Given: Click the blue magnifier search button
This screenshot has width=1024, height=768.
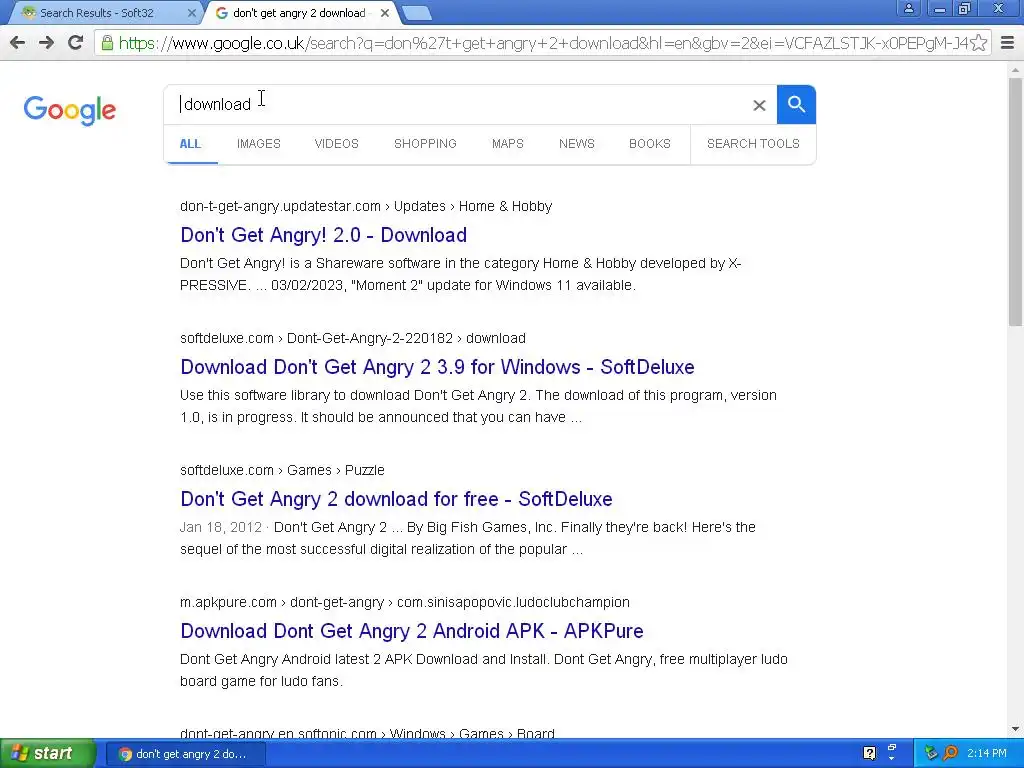Looking at the screenshot, I should pyautogui.click(x=796, y=104).
